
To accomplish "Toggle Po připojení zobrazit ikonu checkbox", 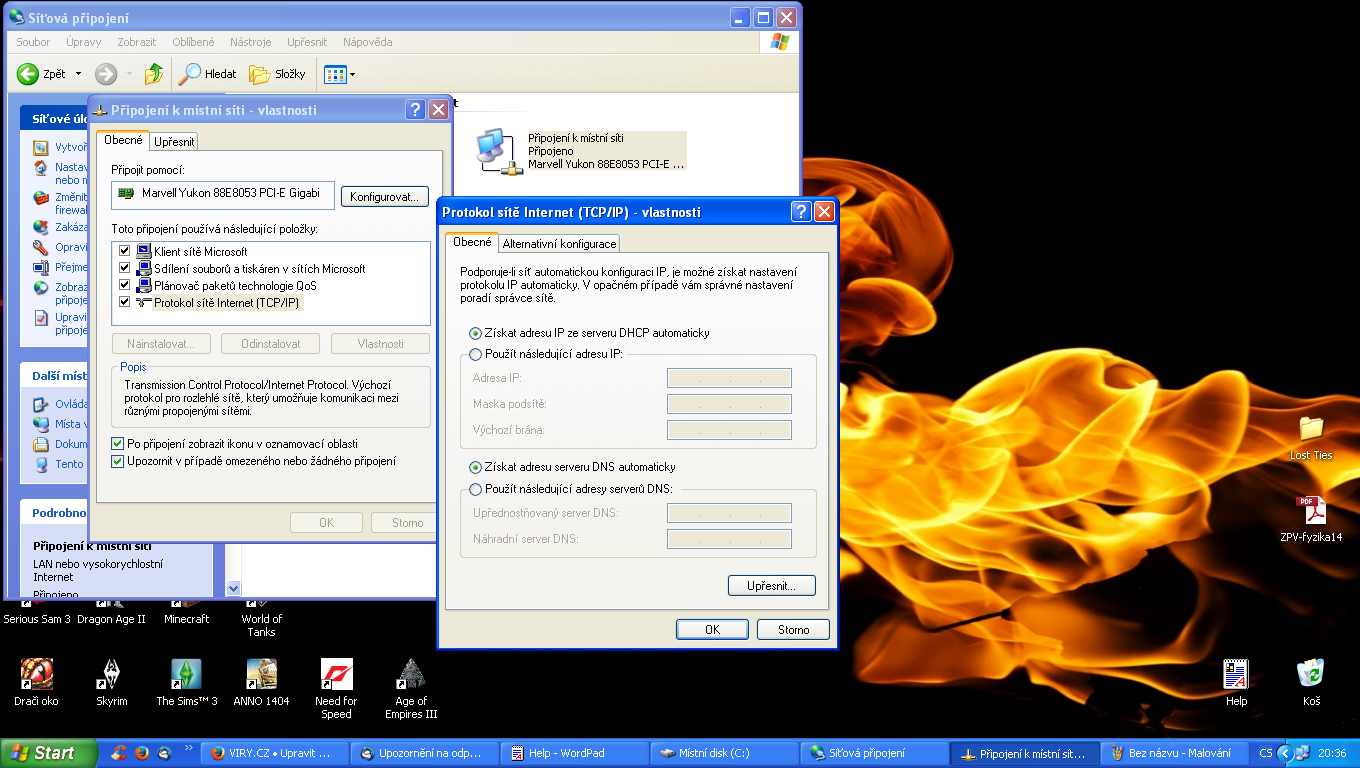I will click(x=118, y=444).
